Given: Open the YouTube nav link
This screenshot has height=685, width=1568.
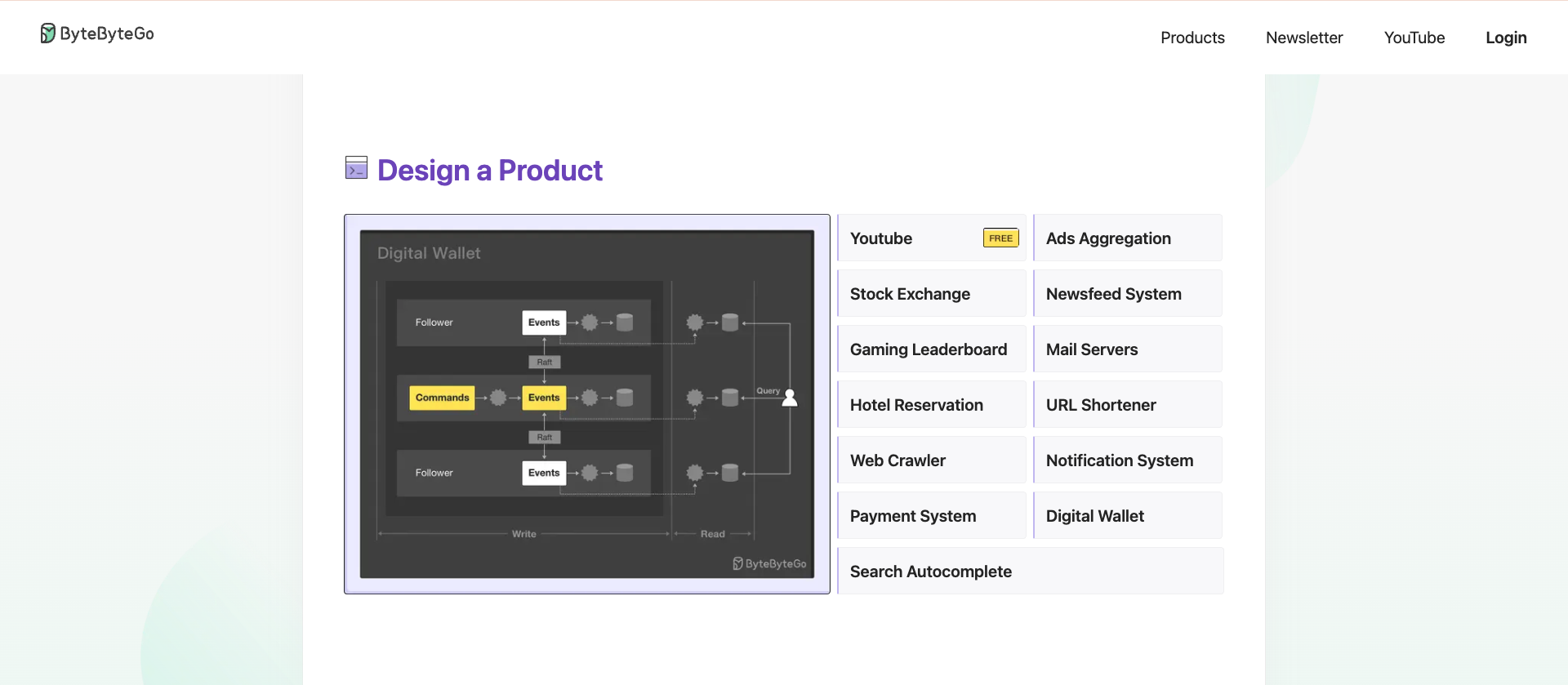Looking at the screenshot, I should click(1414, 38).
